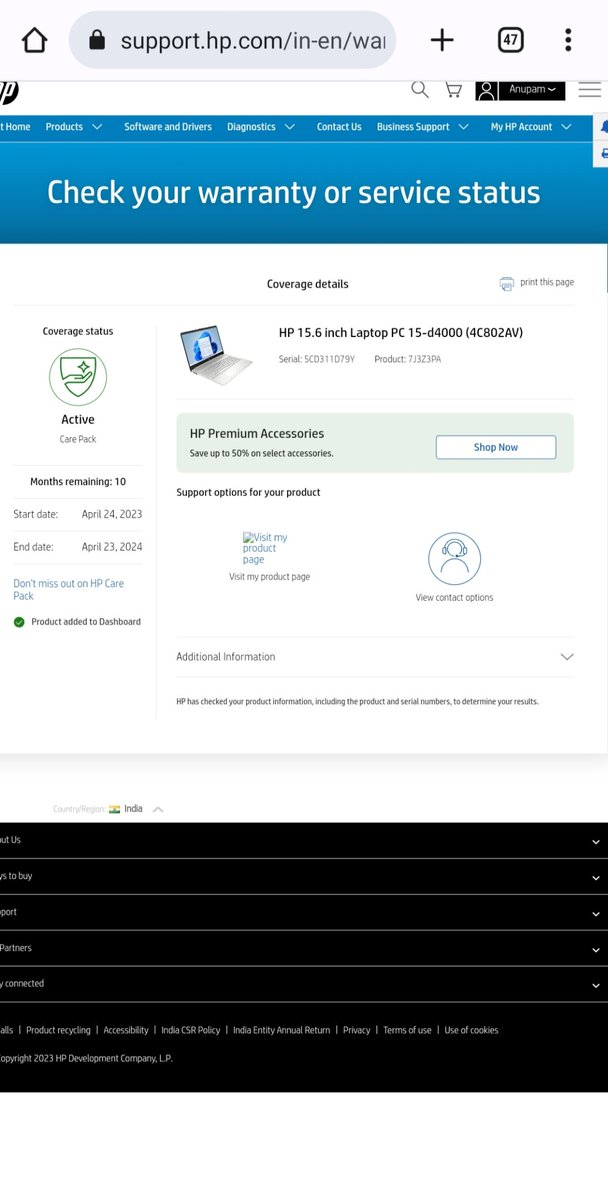Open the Anupam account dropdown
This screenshot has width=608, height=1200.
tap(532, 90)
